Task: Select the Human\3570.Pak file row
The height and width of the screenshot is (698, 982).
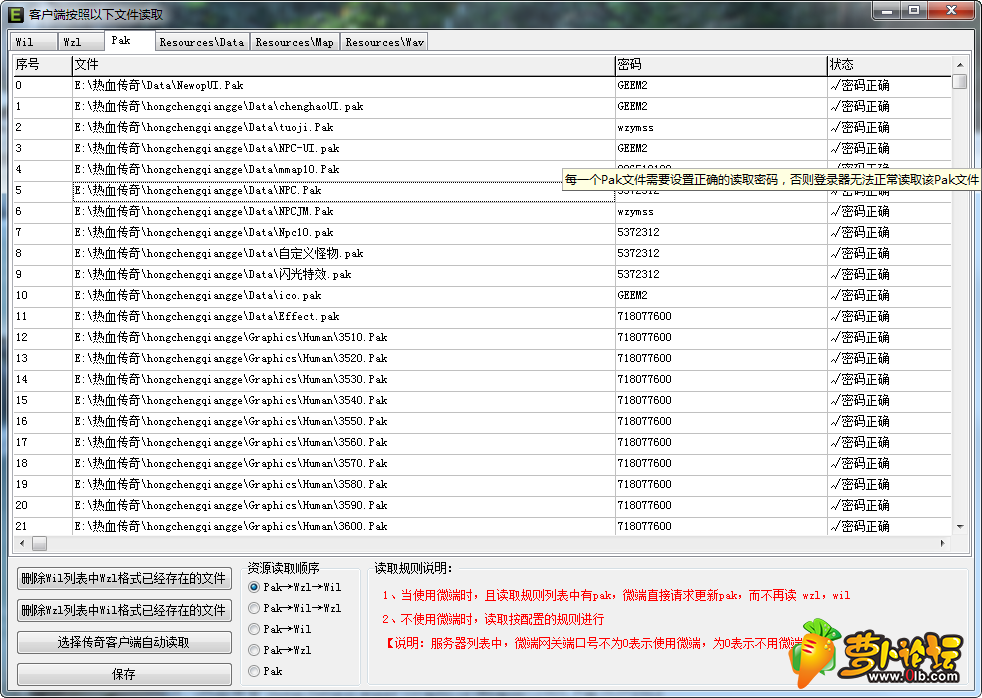Action: click(482, 463)
